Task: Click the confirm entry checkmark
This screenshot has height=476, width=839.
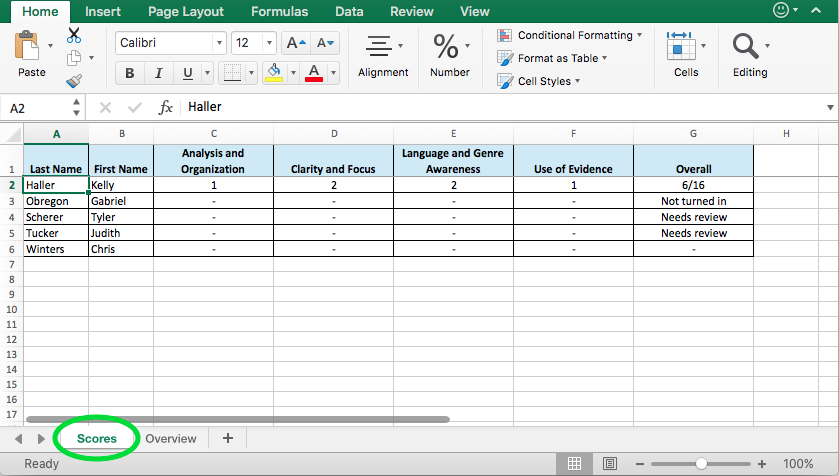Action: (134, 108)
